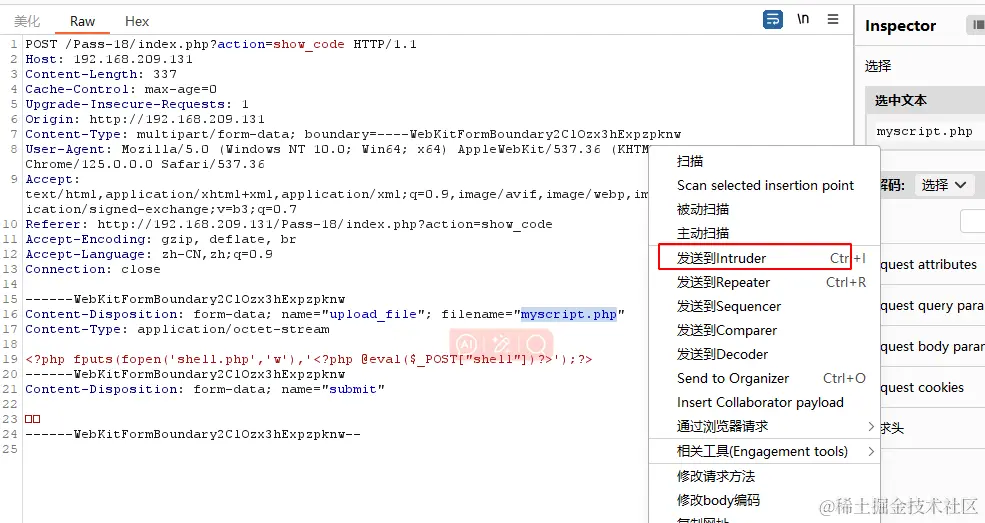Choose 发送到Comparer menu entry
This screenshot has height=523, width=985.
click(765, 330)
